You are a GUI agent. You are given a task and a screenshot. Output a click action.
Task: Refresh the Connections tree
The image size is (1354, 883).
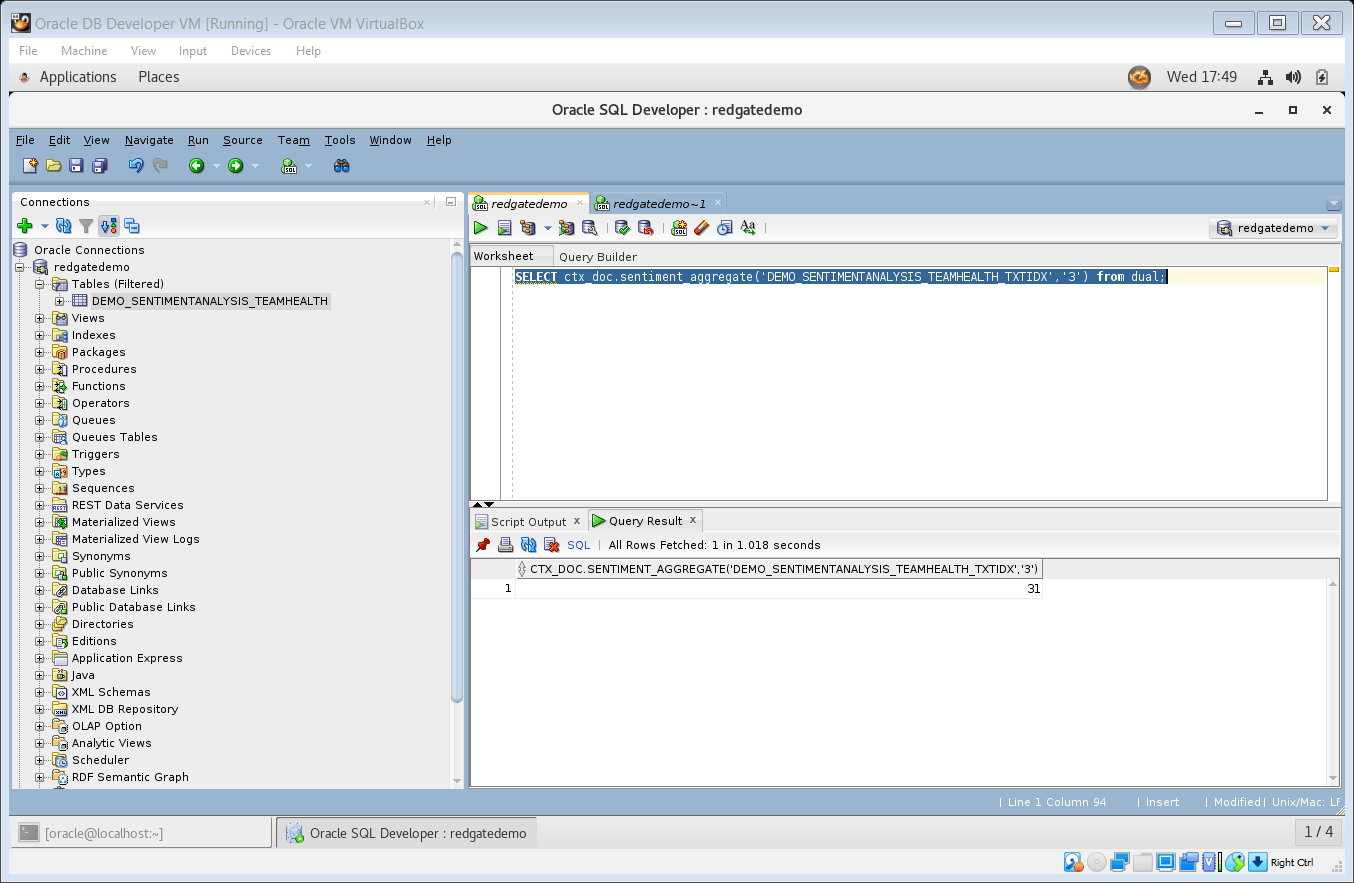pos(64,227)
